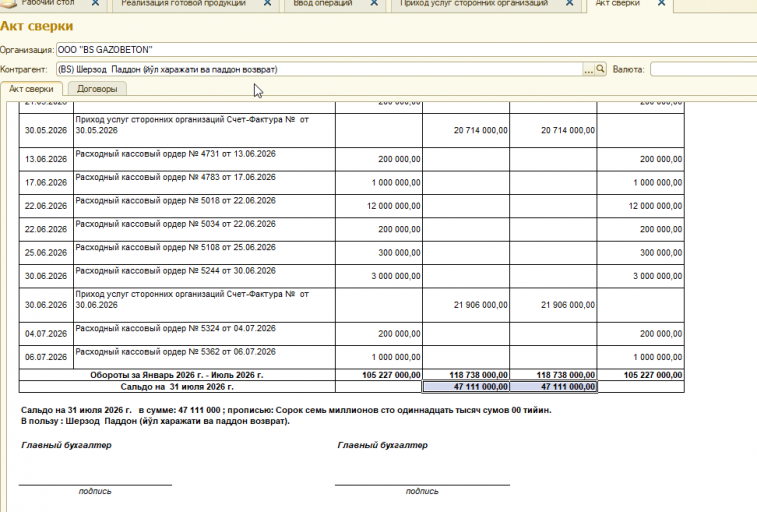Screen dimensions: 757x512
Task: Open the counterparty search magnifier icon
Action: point(600,69)
